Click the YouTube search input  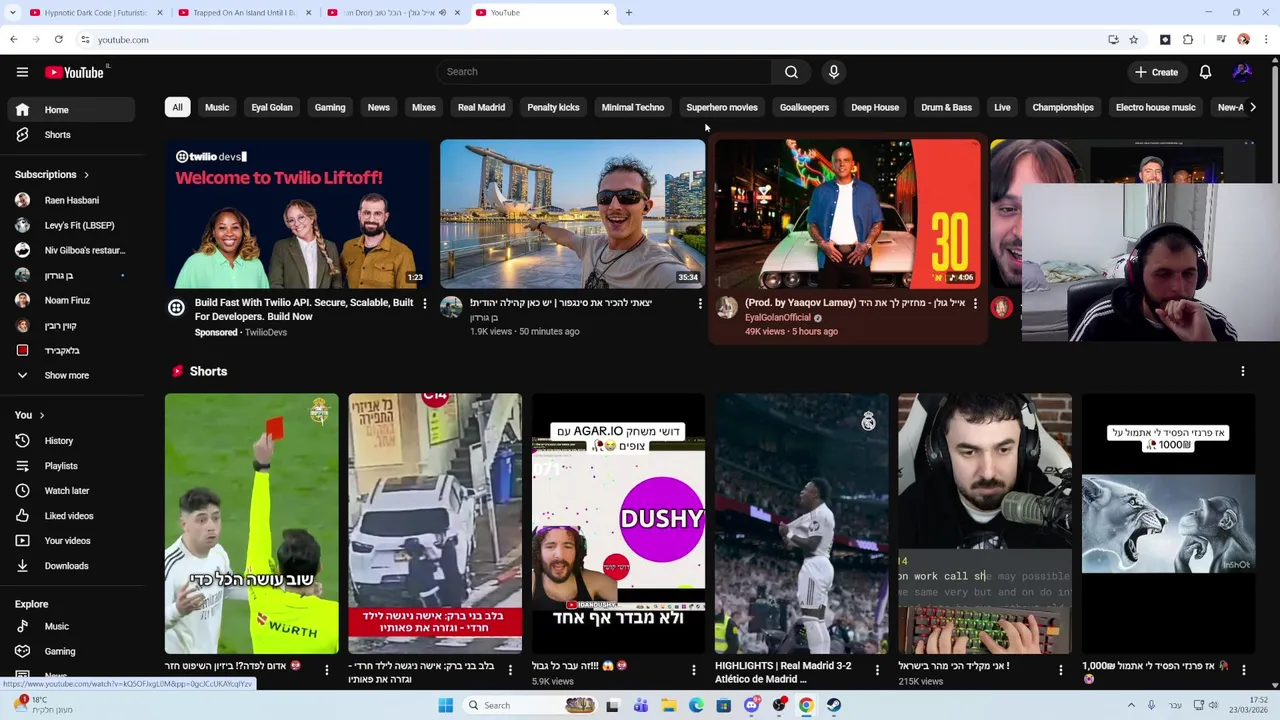pos(604,72)
